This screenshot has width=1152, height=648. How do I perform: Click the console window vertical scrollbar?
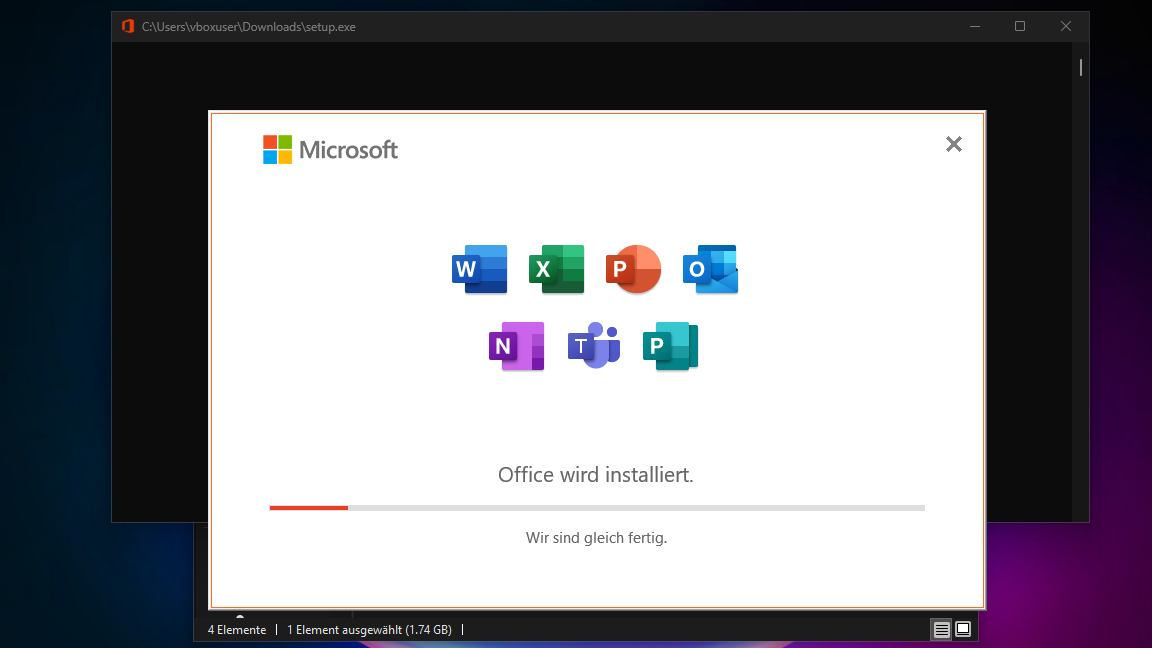coord(1081,68)
